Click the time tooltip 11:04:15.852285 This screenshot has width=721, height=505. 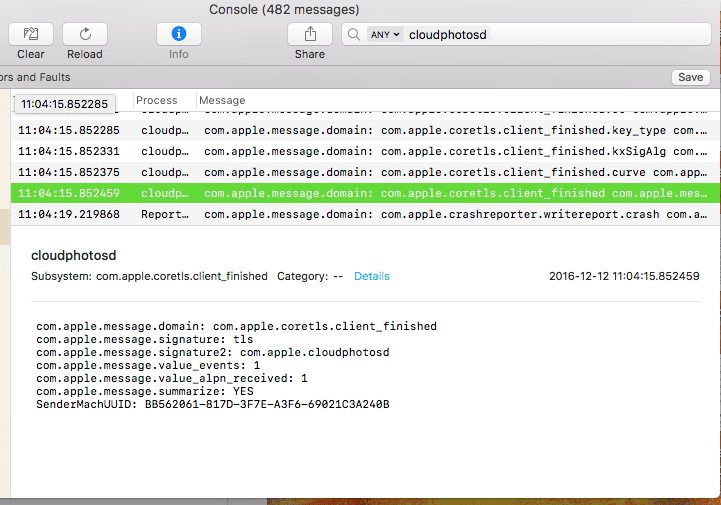64,104
